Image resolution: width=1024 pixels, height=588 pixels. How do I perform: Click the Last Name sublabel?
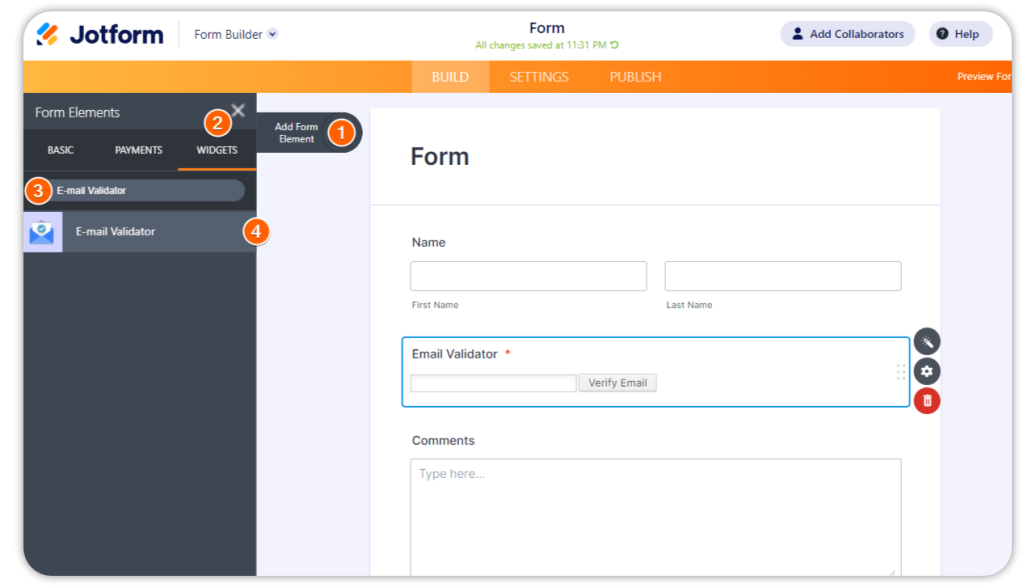(x=689, y=305)
